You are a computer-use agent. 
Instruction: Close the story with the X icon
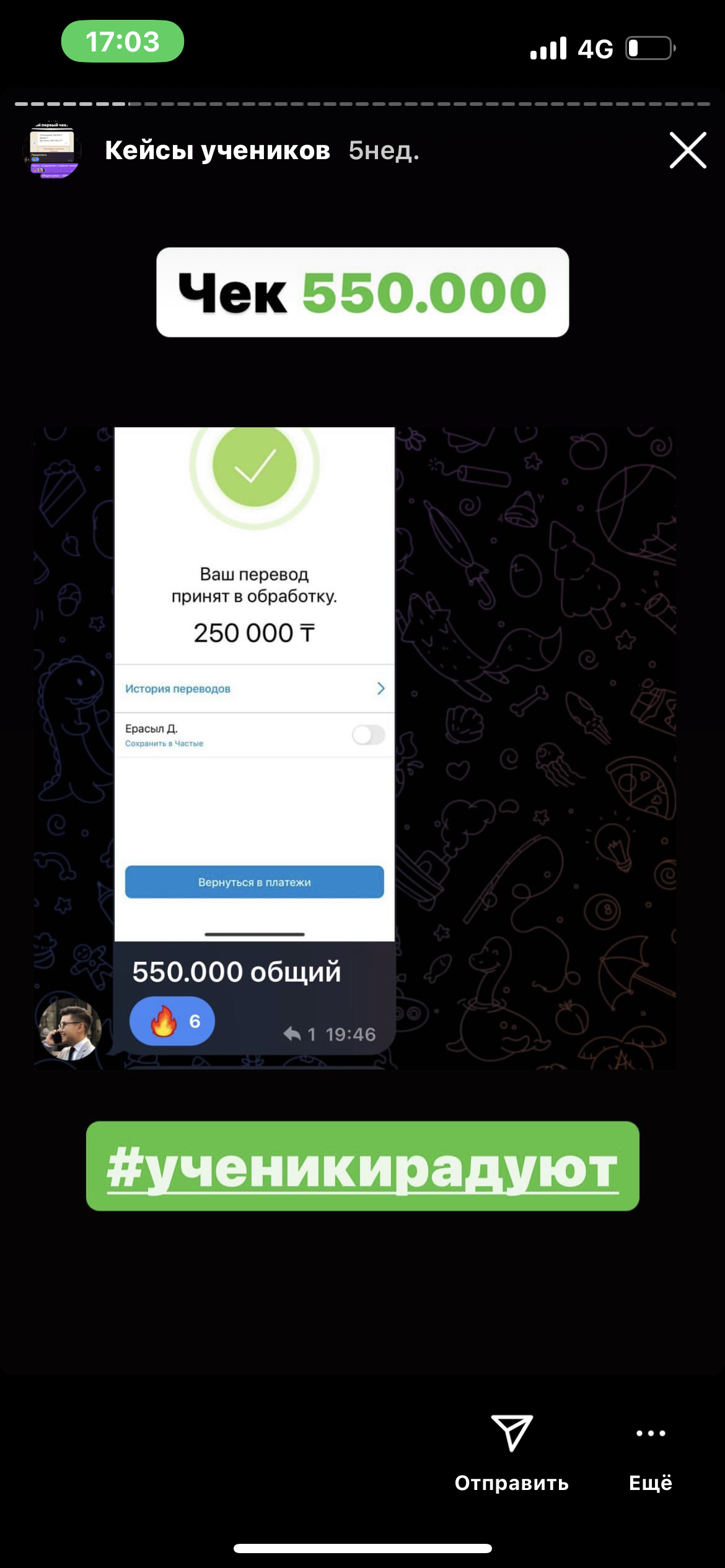point(688,150)
